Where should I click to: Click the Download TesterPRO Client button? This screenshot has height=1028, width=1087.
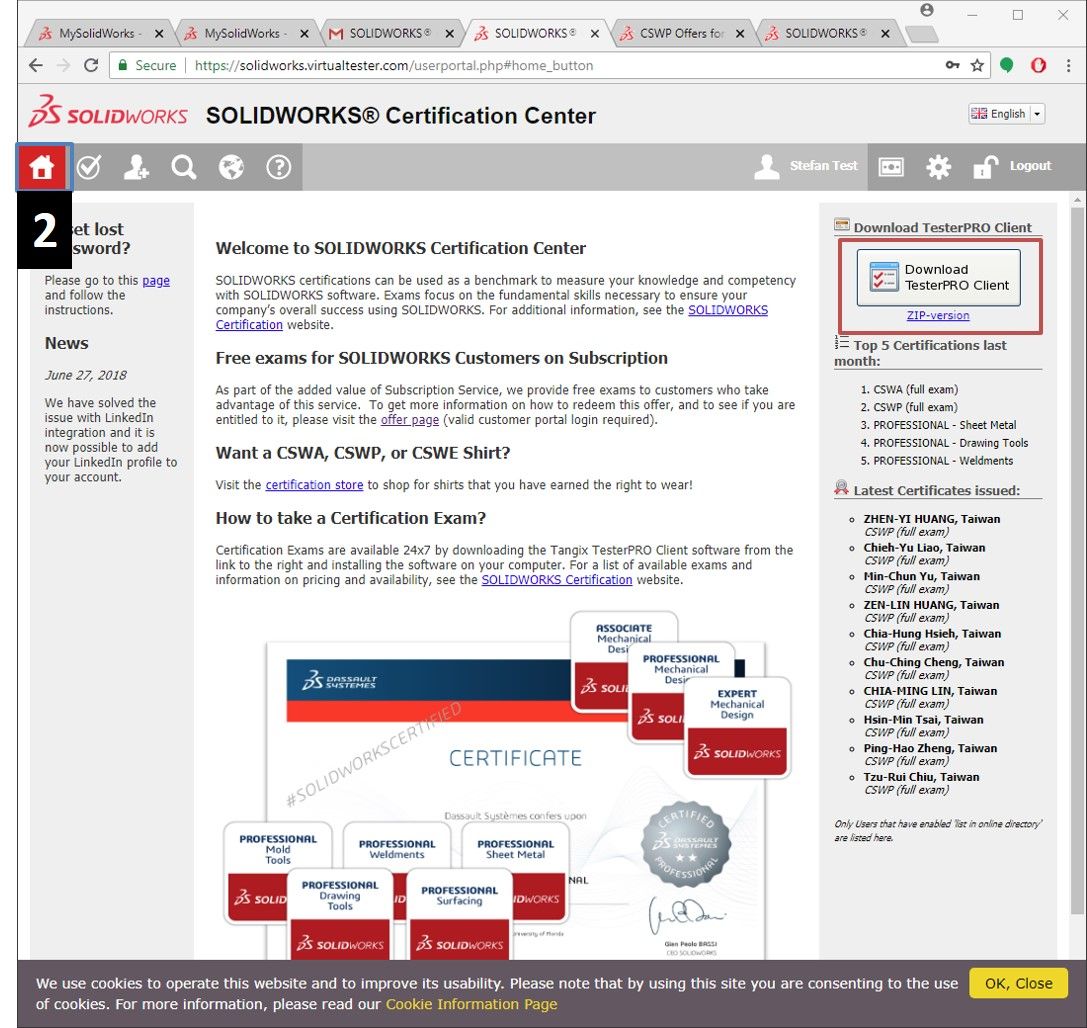pyautogui.click(x=938, y=276)
